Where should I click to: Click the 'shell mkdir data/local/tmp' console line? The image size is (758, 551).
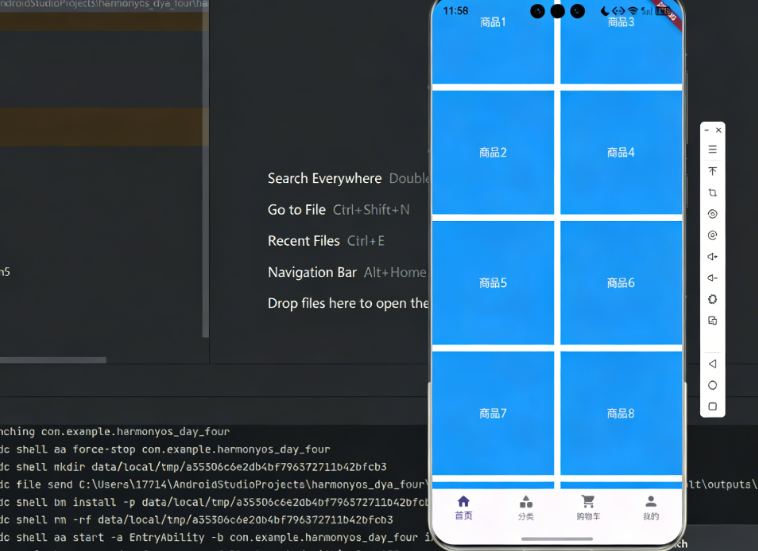point(193,467)
